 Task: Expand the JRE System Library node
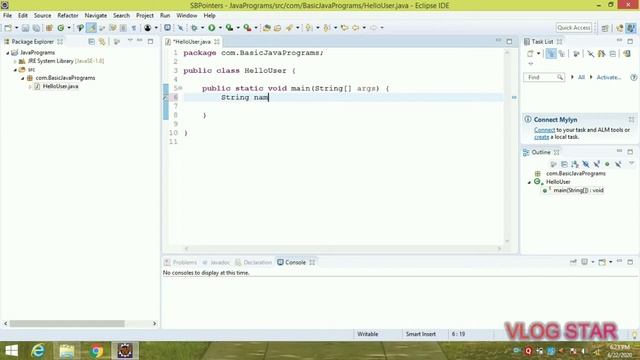[15, 61]
